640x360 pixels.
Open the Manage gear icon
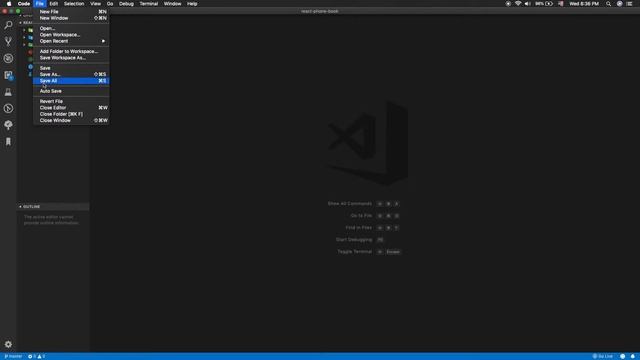[x=8, y=344]
